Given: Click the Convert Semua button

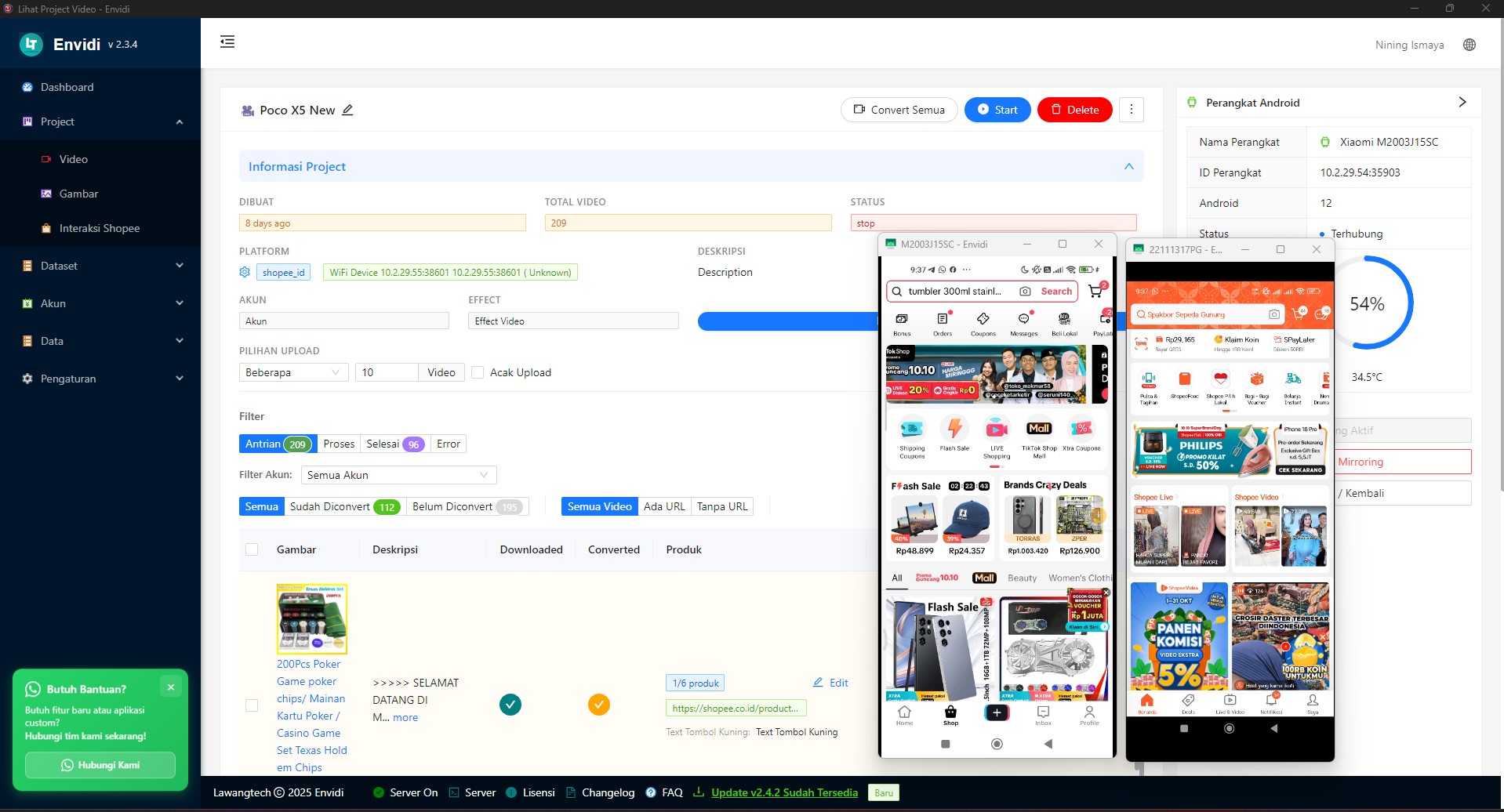Looking at the screenshot, I should tap(899, 110).
